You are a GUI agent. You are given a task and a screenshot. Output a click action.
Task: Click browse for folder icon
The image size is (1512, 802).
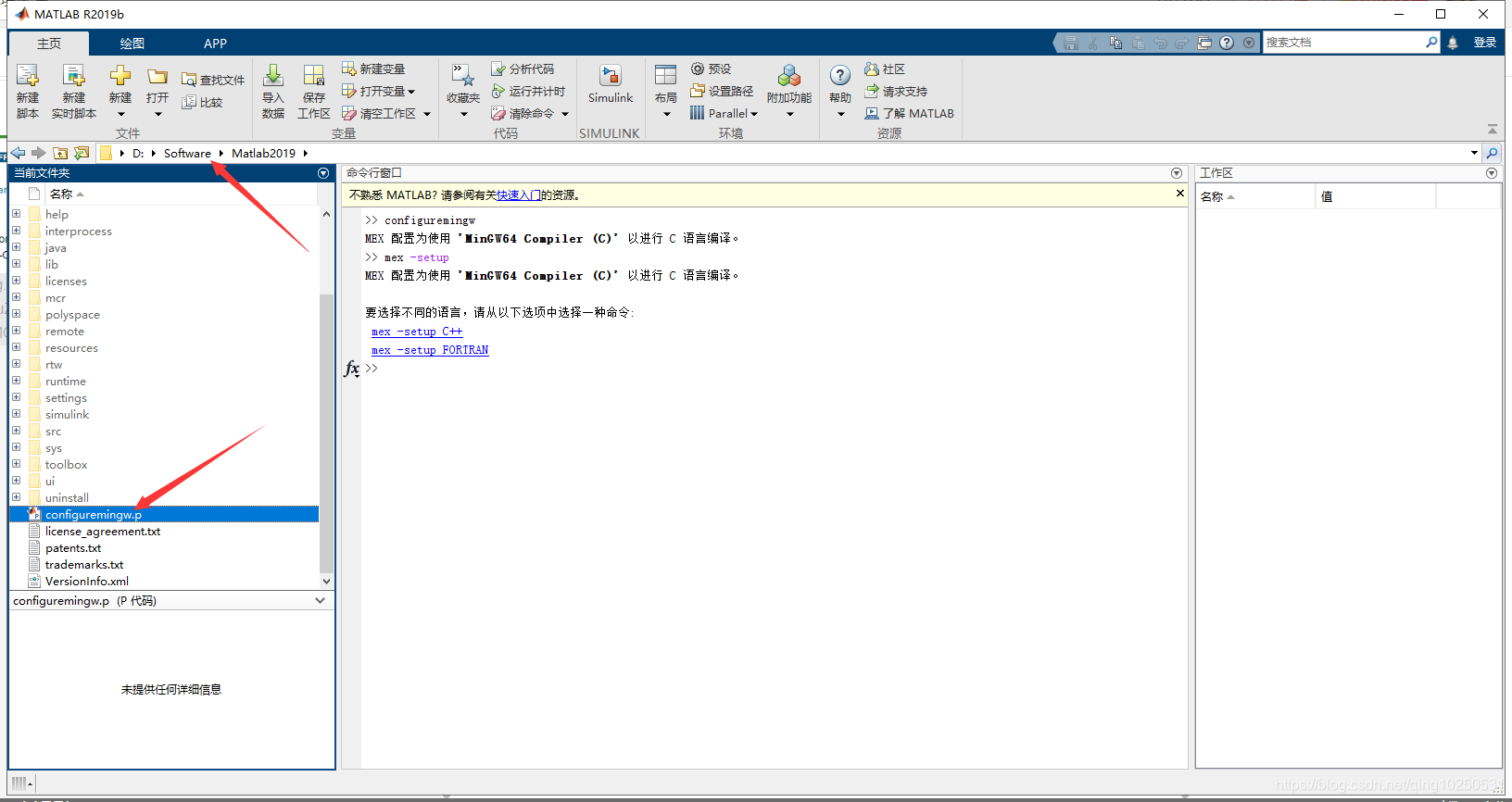tap(82, 153)
